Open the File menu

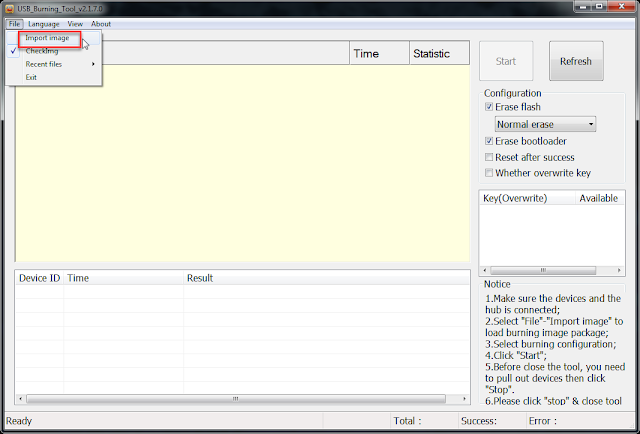tap(14, 23)
